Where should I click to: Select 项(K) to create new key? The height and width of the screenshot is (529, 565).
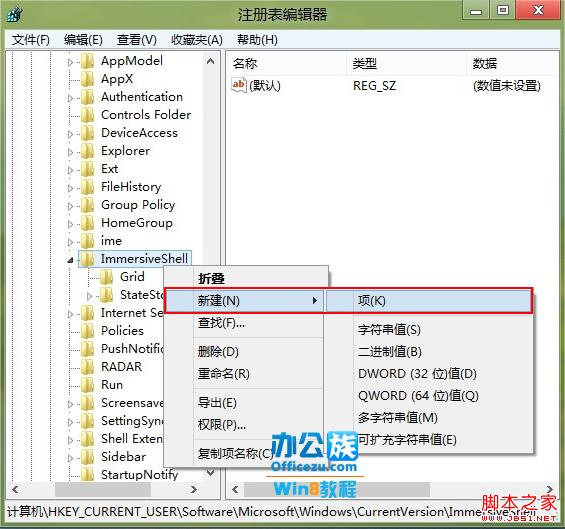click(428, 301)
